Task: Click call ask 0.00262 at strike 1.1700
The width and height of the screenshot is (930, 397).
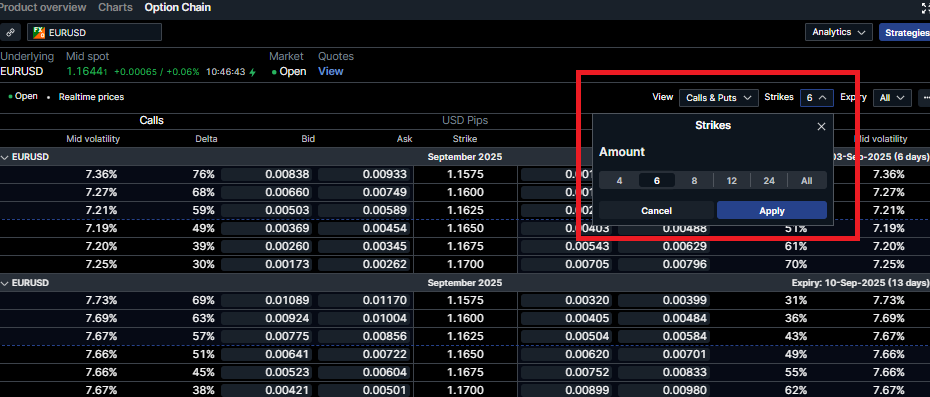Action: coord(364,264)
